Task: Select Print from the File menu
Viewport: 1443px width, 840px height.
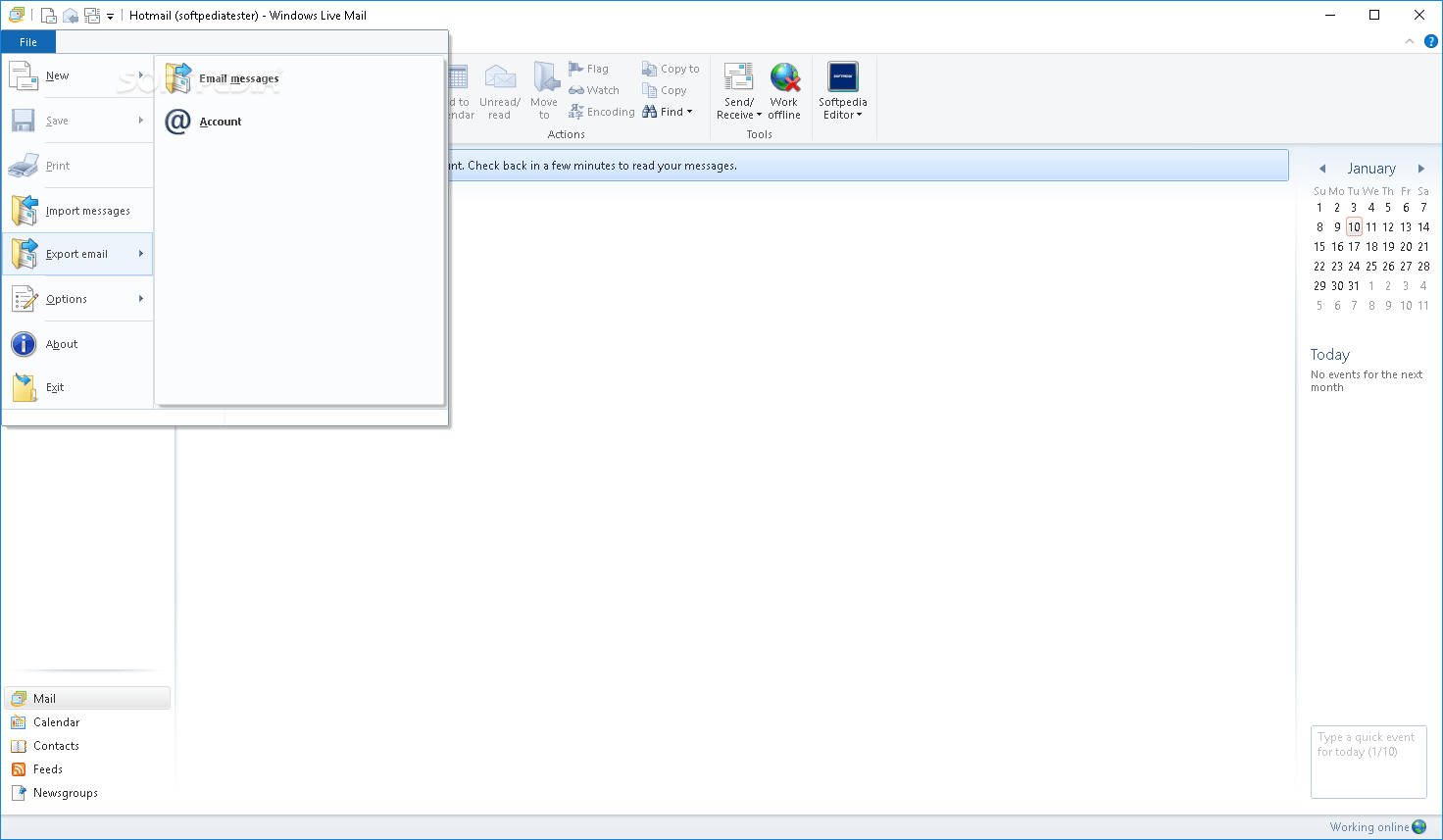Action: (77, 166)
